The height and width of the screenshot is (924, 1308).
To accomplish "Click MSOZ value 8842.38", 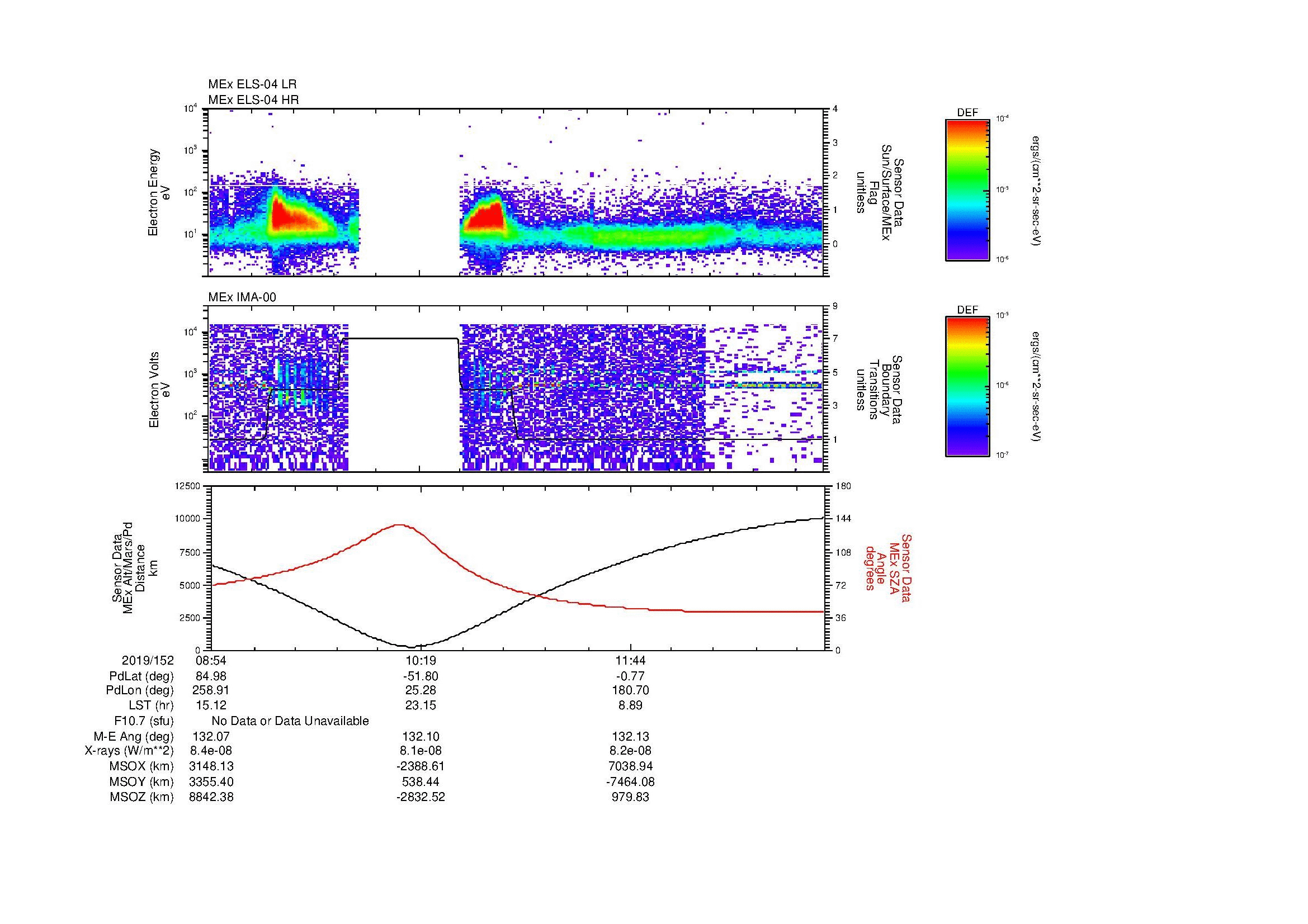I will (211, 797).
